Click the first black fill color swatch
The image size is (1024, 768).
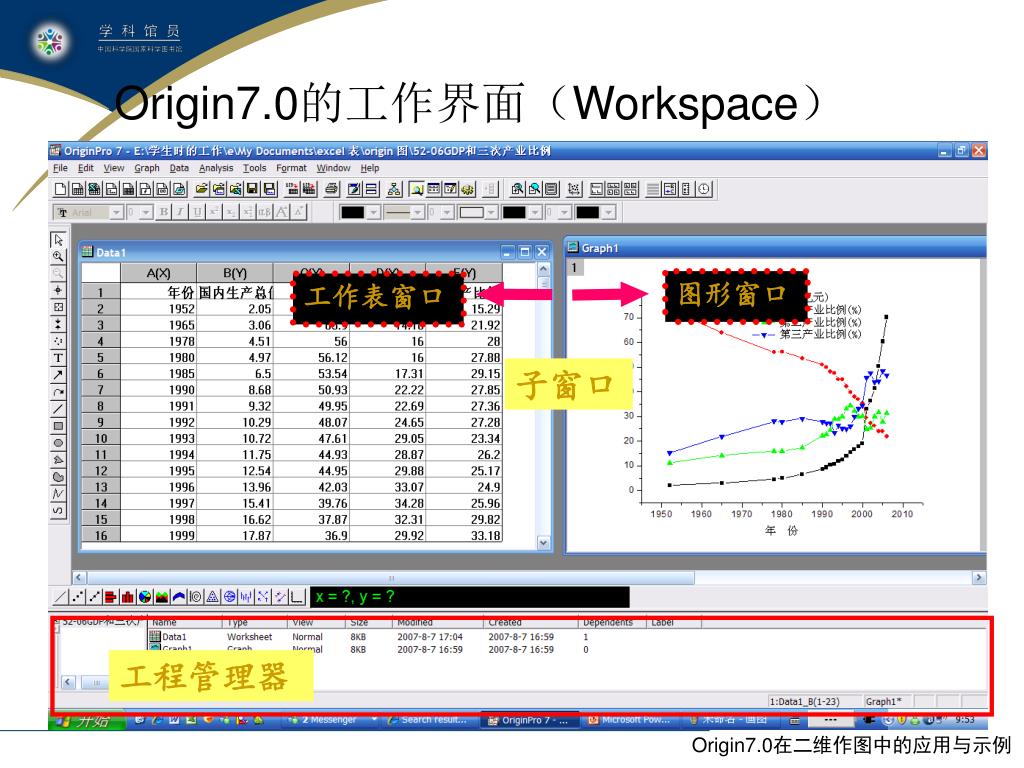[353, 212]
